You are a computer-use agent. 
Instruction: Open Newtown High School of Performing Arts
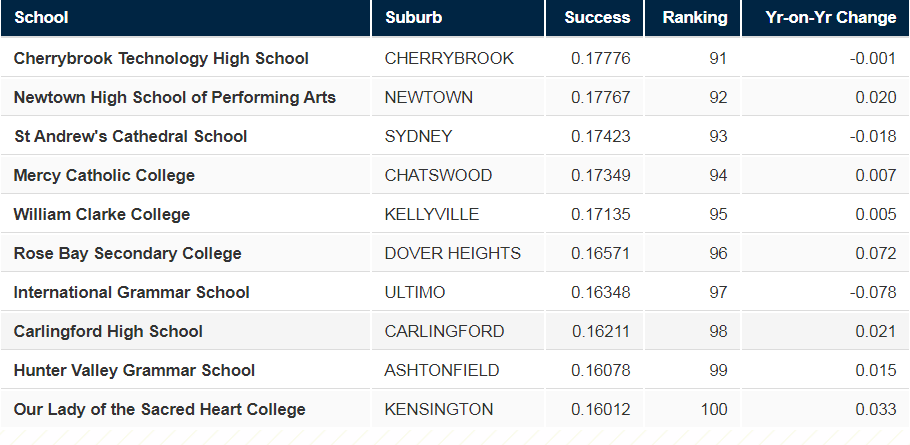click(x=174, y=97)
